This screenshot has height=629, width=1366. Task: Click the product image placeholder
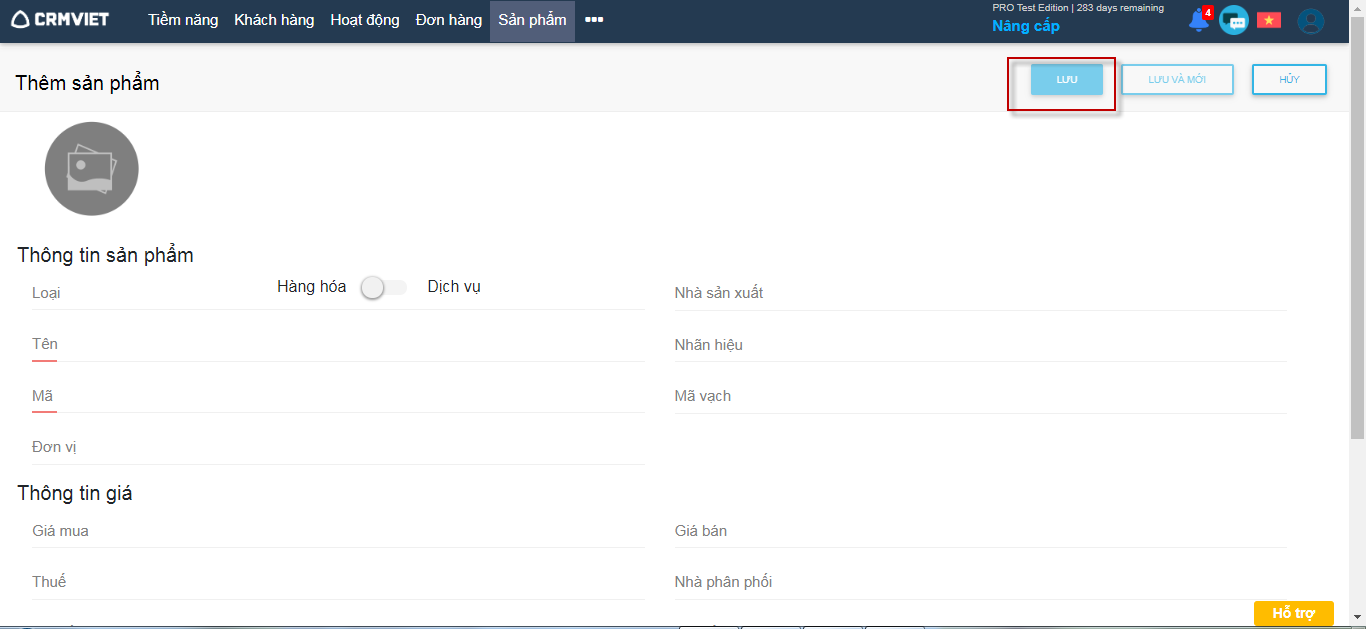coord(92,169)
